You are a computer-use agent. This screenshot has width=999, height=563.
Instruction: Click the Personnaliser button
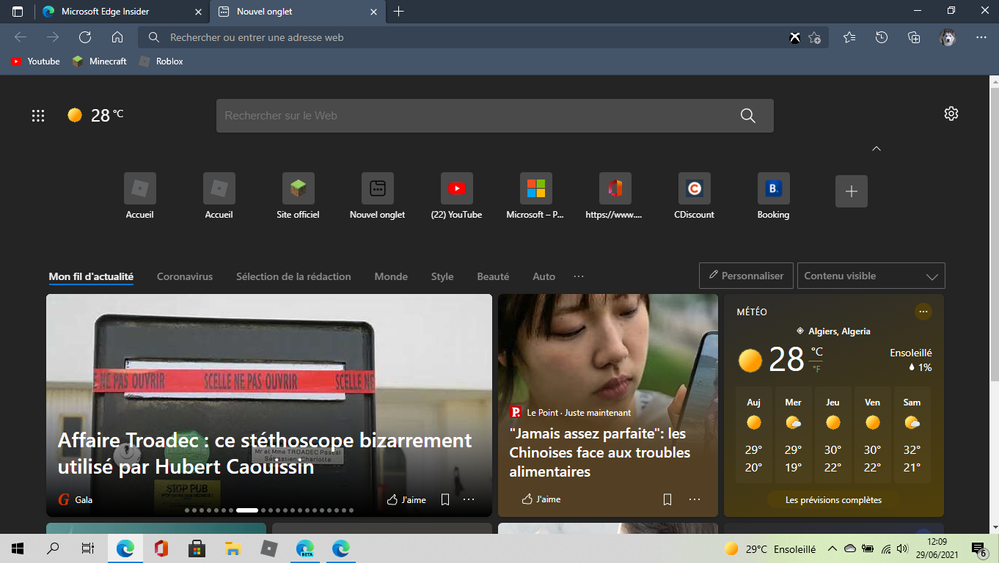coord(746,276)
